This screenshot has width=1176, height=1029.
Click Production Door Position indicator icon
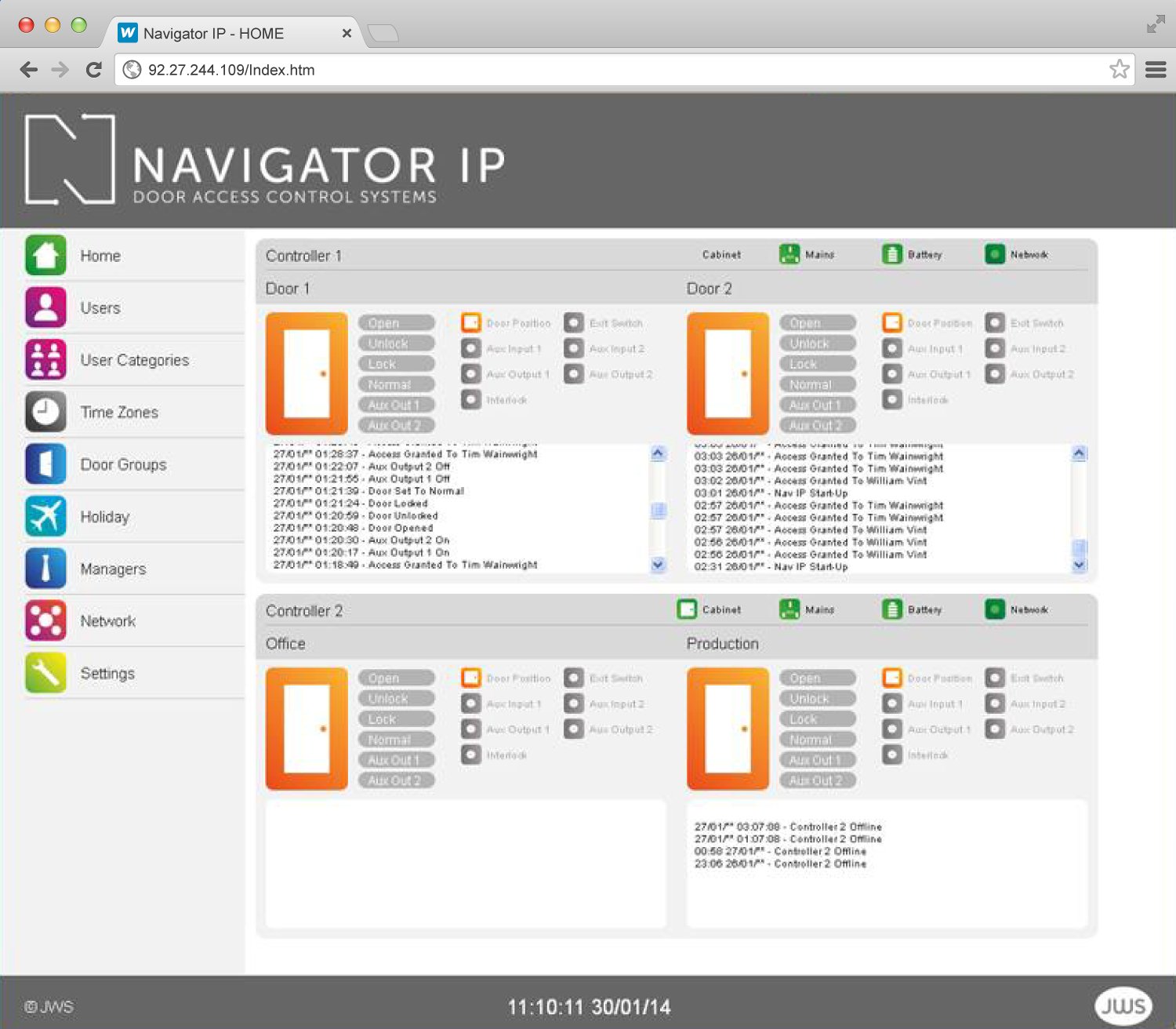click(x=892, y=678)
